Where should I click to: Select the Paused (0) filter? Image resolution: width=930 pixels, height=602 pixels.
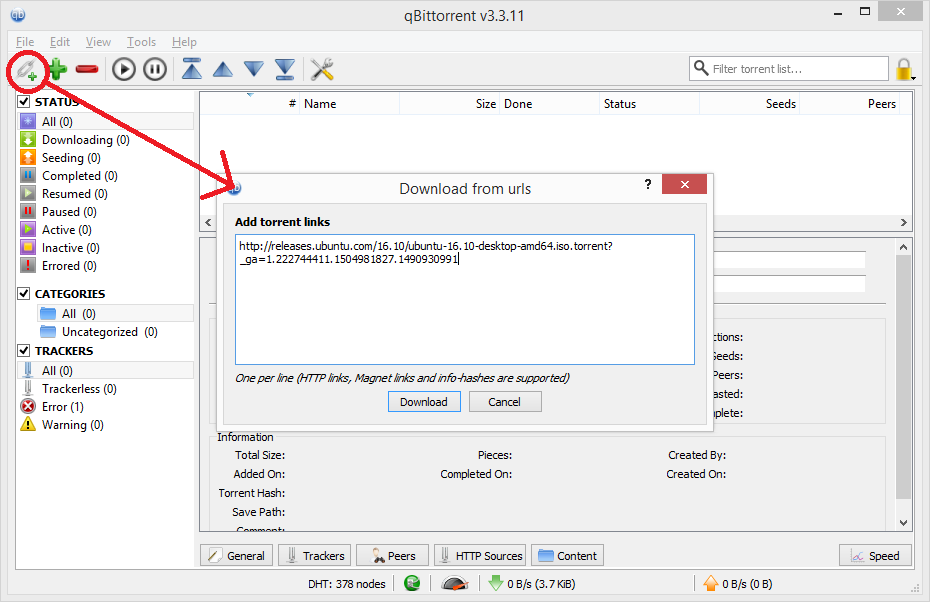[x=106, y=212]
